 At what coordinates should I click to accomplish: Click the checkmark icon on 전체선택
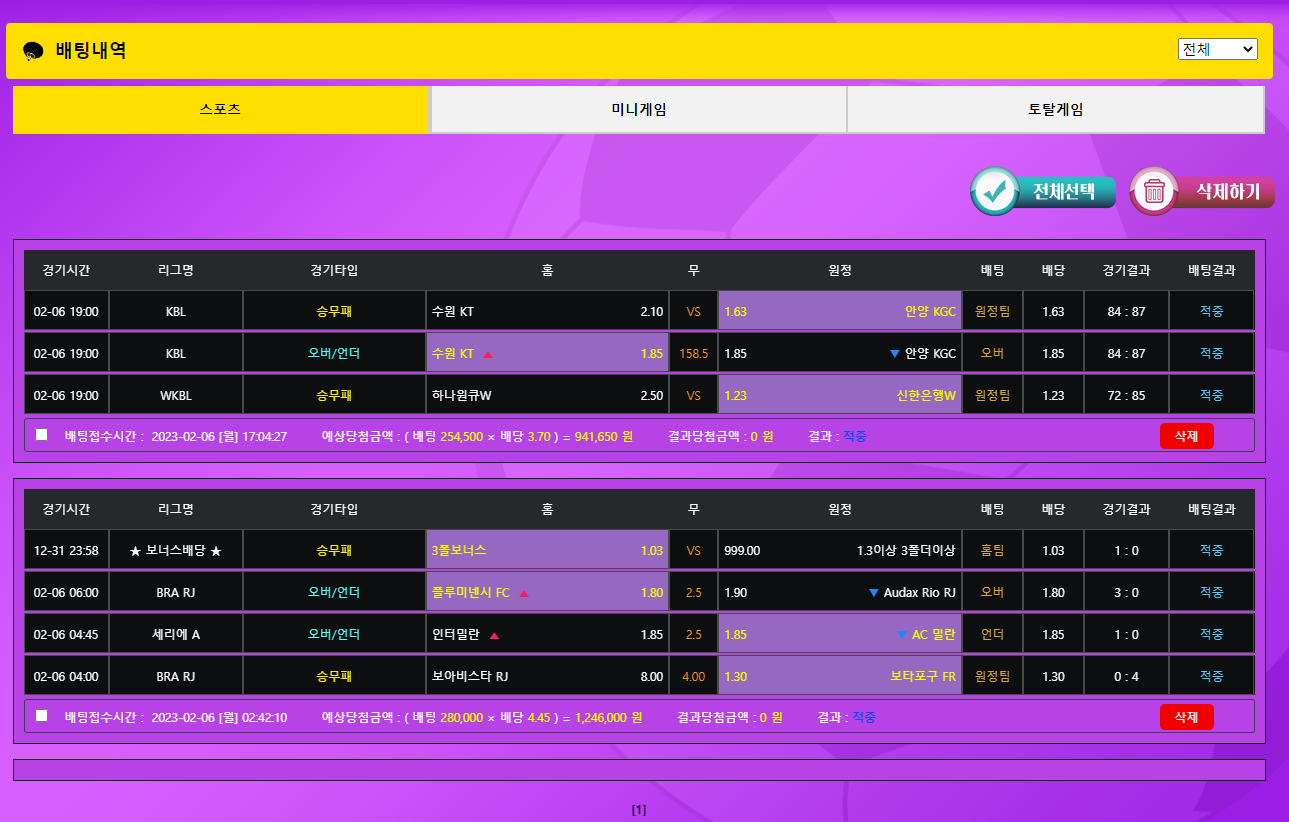(x=994, y=191)
